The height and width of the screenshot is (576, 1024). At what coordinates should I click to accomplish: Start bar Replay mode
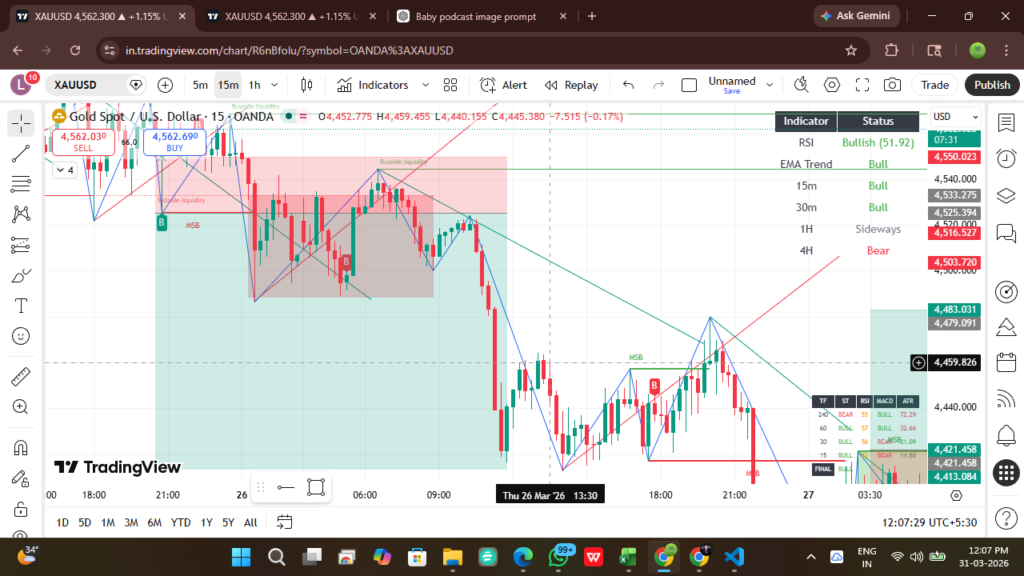pyautogui.click(x=571, y=85)
